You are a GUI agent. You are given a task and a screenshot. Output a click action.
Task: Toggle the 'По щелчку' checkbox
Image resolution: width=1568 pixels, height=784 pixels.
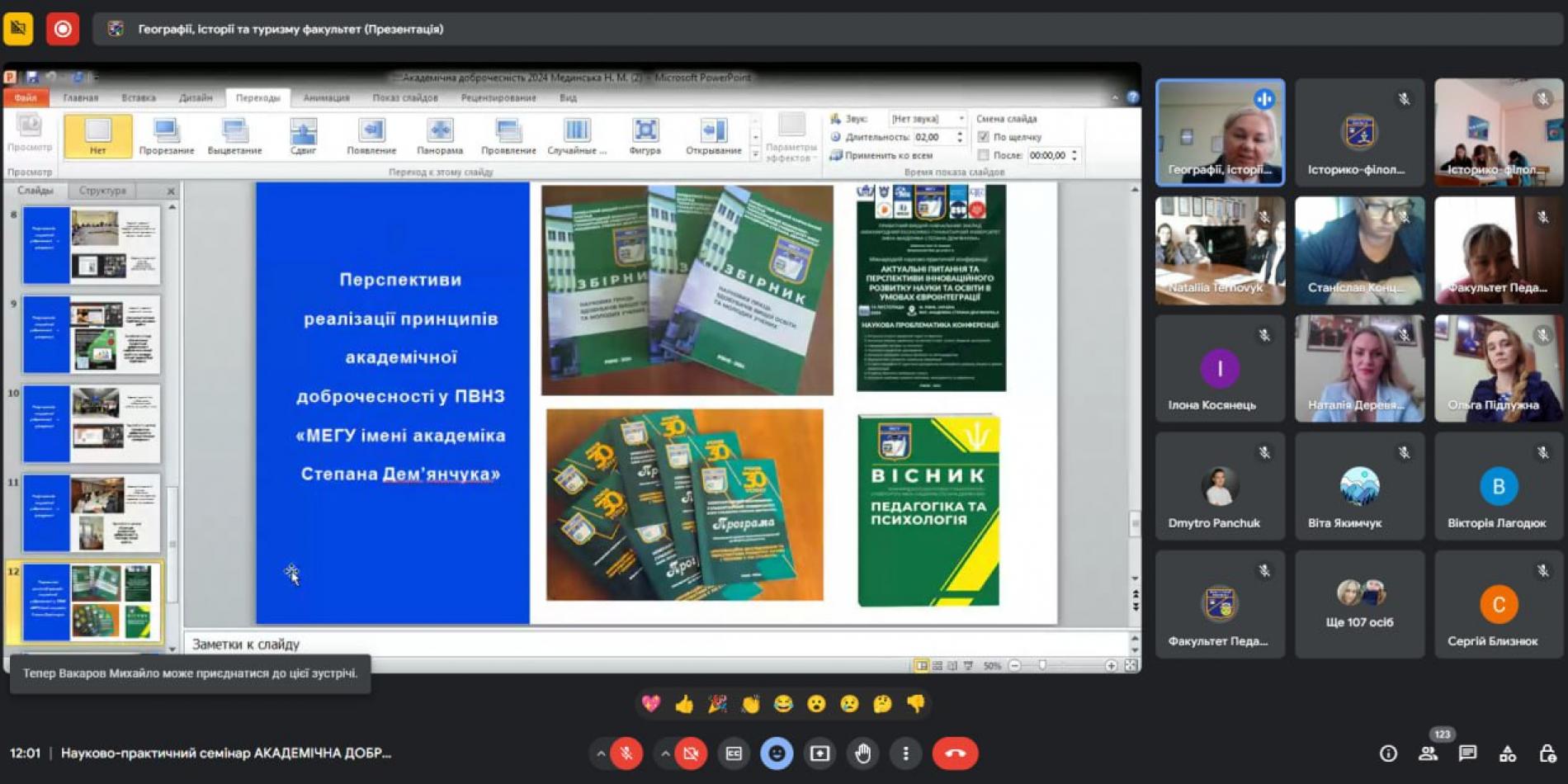pyautogui.click(x=983, y=137)
